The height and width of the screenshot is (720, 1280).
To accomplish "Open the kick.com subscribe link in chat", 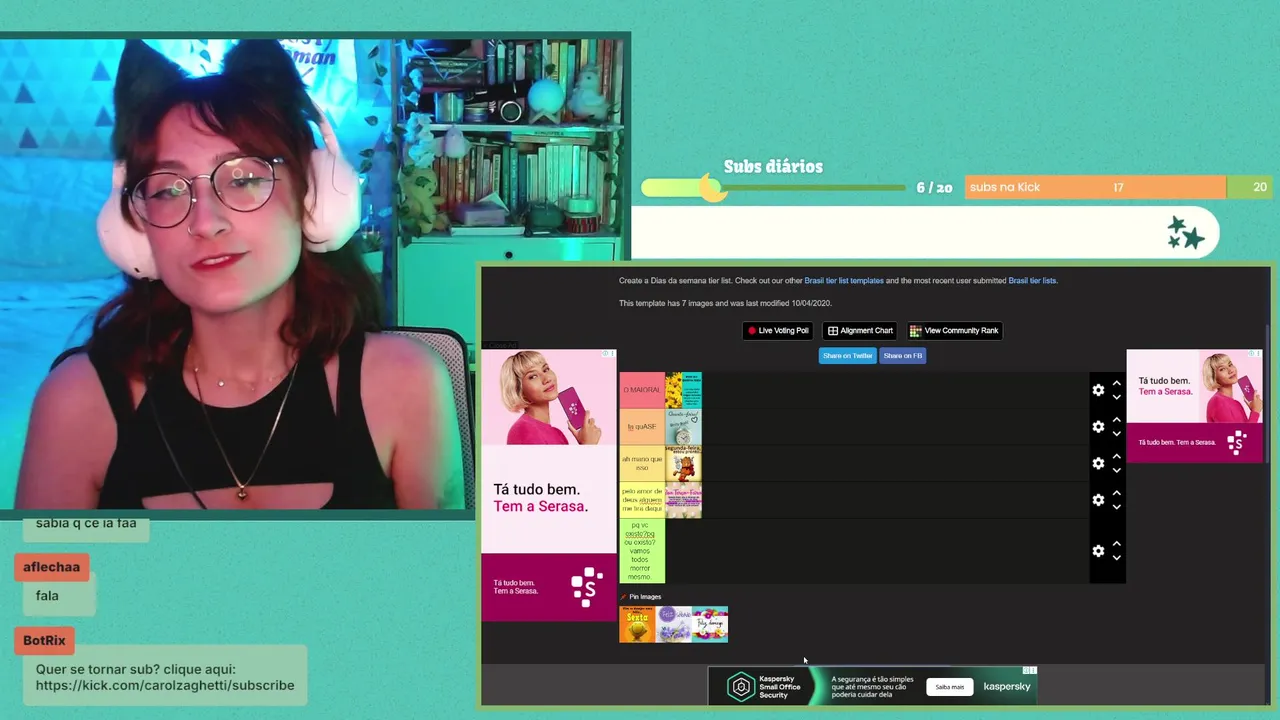I will [x=165, y=685].
